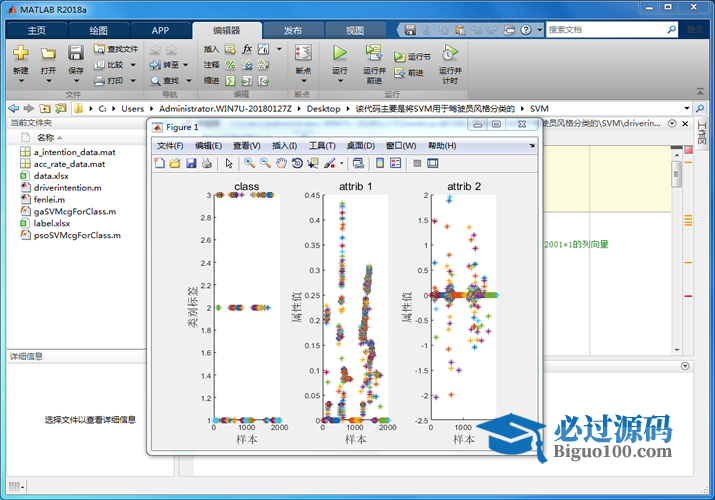This screenshot has width=715, height=500.
Task: Expand the Save (保存) dropdown arrow
Action: point(76,81)
